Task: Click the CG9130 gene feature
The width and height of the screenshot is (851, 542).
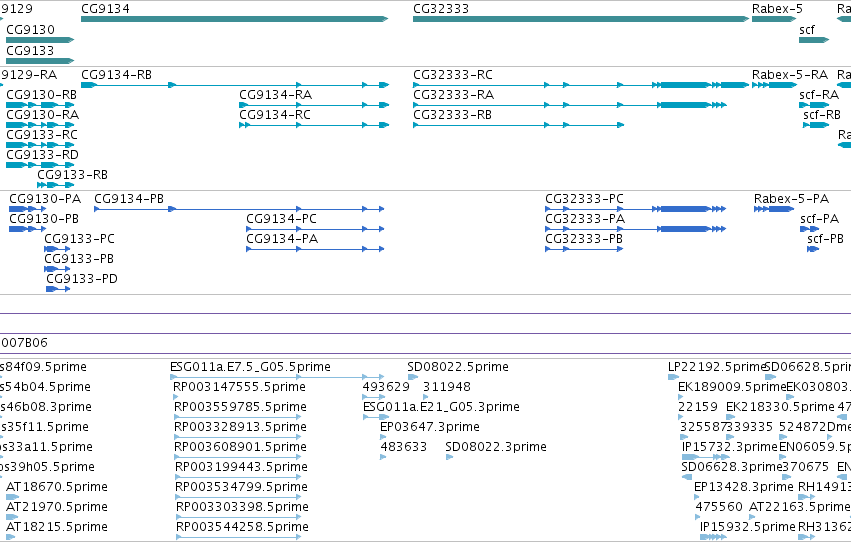Action: [x=40, y=40]
